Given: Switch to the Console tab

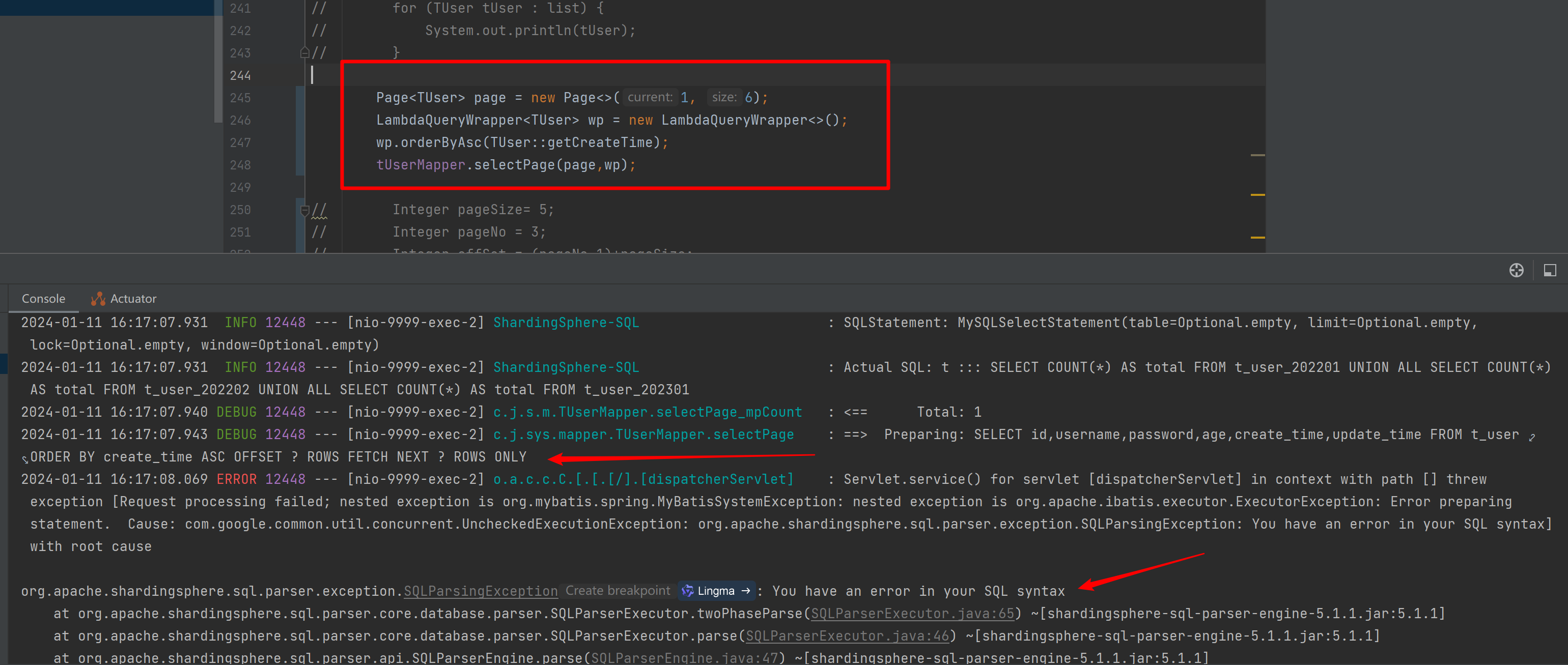Looking at the screenshot, I should click(43, 298).
